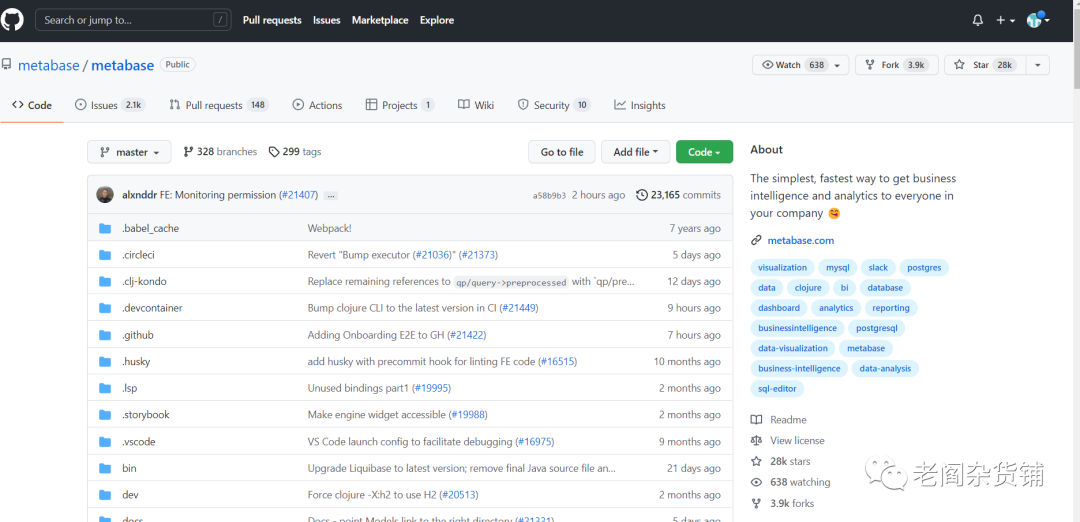Click the 638 watching eye icon
1080x522 pixels.
756,482
